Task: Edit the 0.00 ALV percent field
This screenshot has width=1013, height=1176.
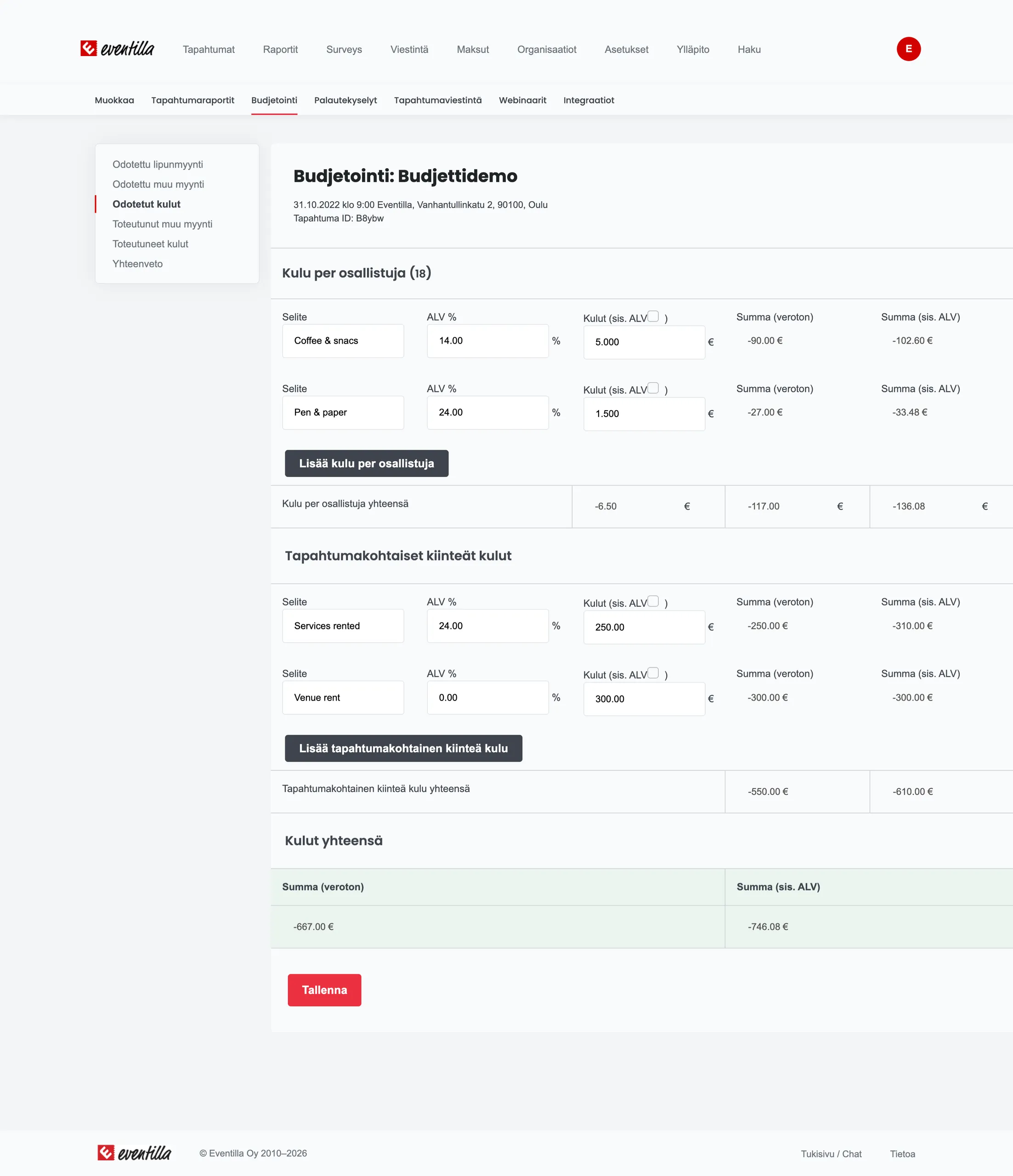Action: (x=488, y=697)
